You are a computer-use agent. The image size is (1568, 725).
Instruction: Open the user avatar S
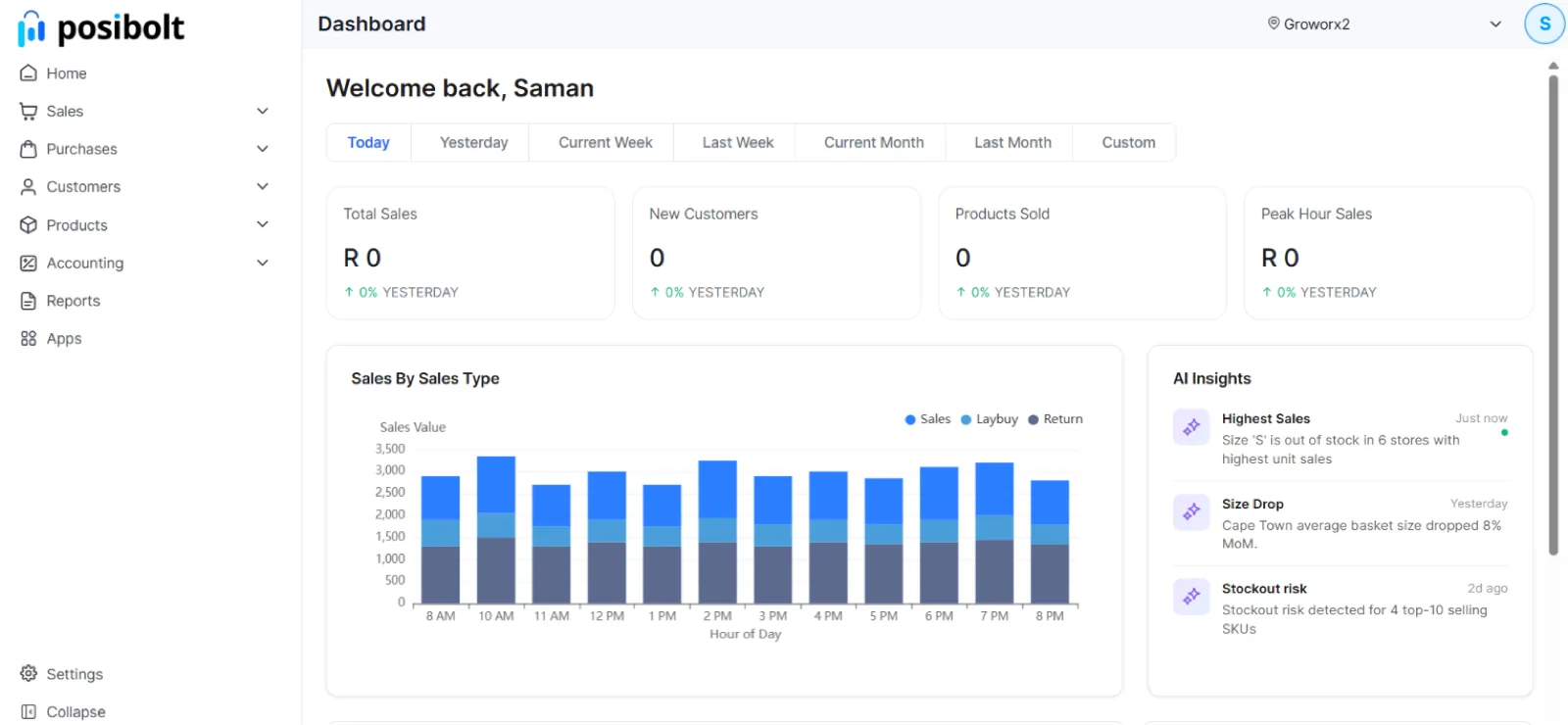(x=1544, y=24)
